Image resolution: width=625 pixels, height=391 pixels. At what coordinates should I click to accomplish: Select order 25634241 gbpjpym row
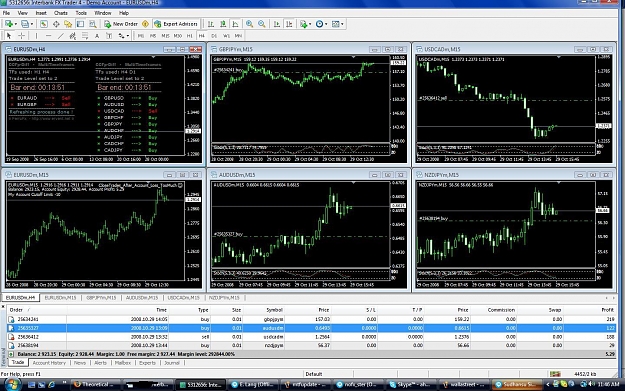click(x=311, y=319)
